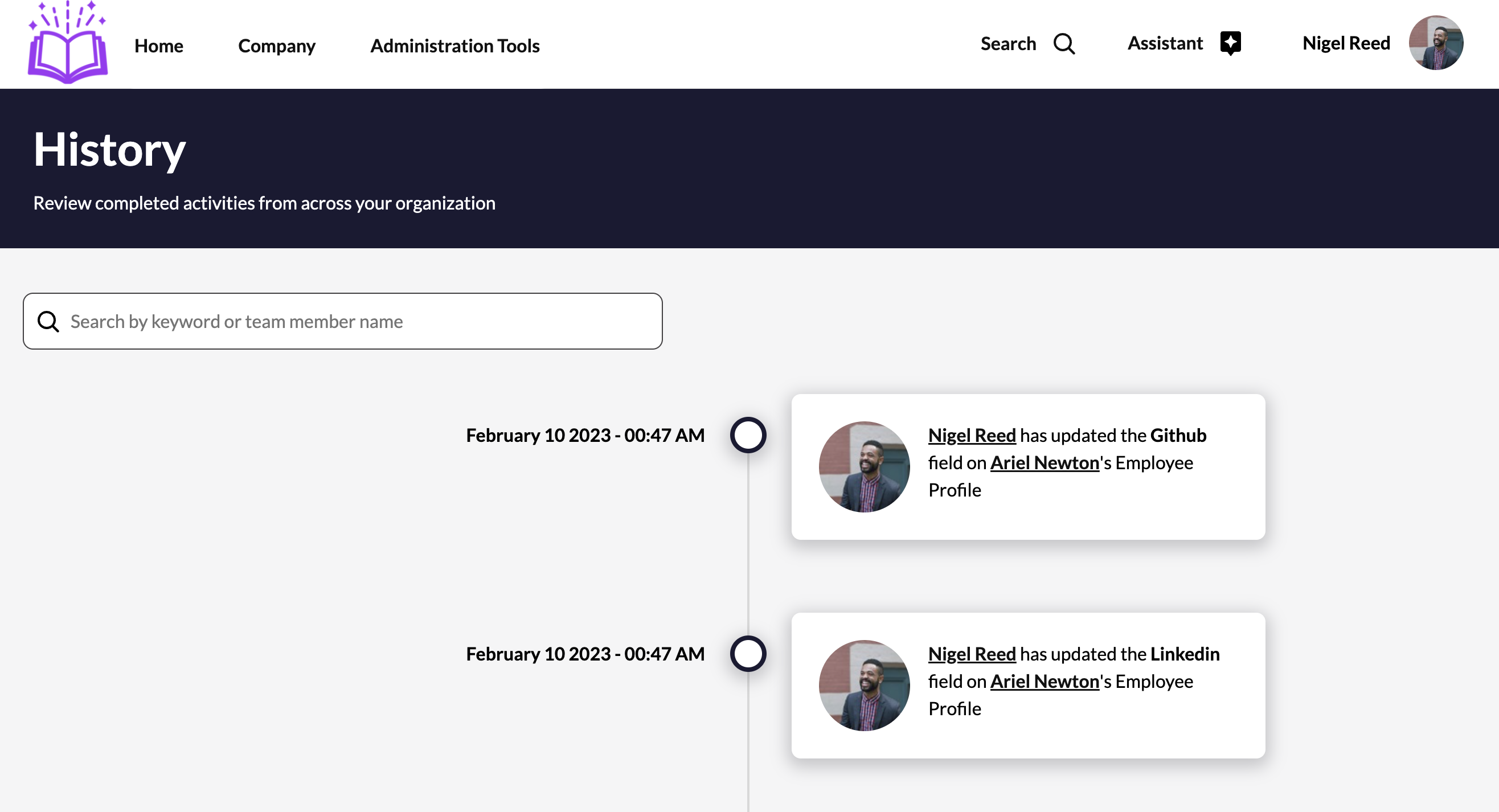
Task: Open Nigel Reed link in Github entry
Action: click(x=971, y=435)
